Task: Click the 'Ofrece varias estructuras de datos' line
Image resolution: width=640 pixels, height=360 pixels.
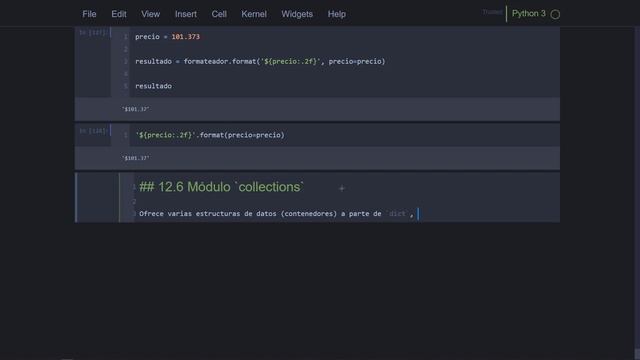Action: (276, 214)
